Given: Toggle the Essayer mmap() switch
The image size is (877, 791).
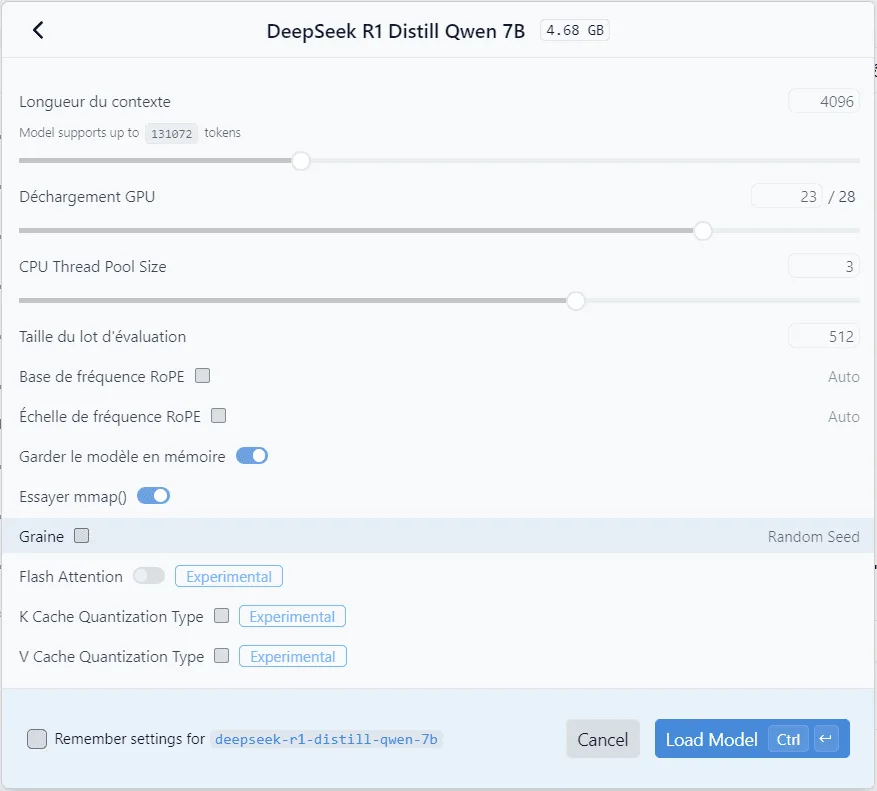Looking at the screenshot, I should click(x=153, y=496).
